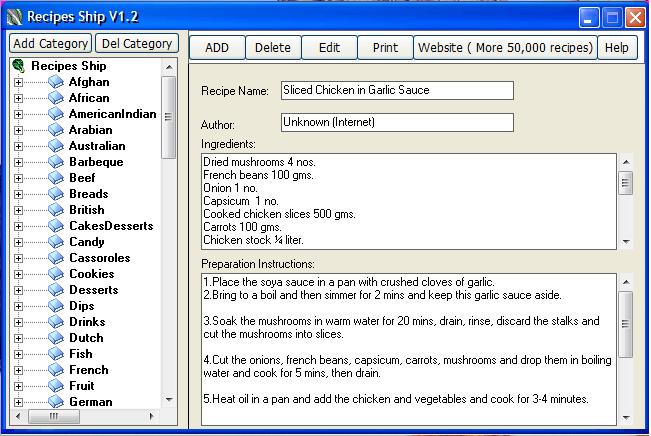Select the Cookies category
651x436 pixels.
tap(91, 274)
